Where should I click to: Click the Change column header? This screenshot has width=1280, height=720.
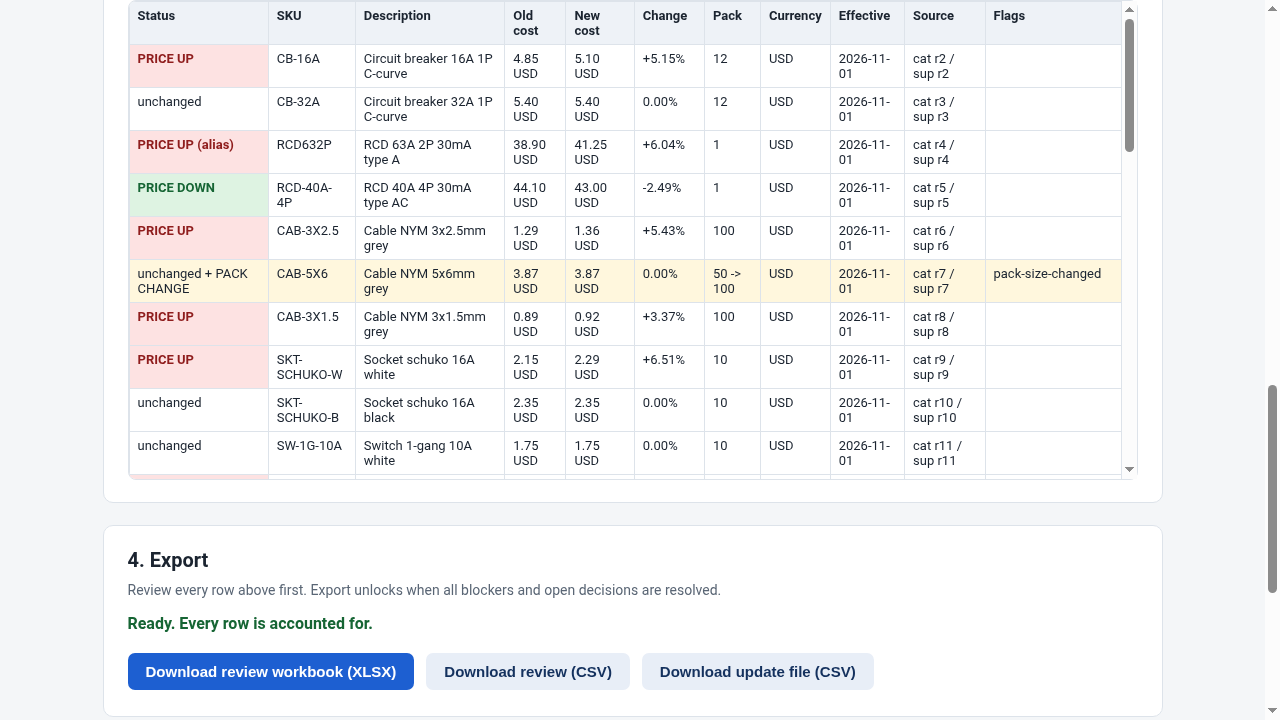click(x=670, y=23)
